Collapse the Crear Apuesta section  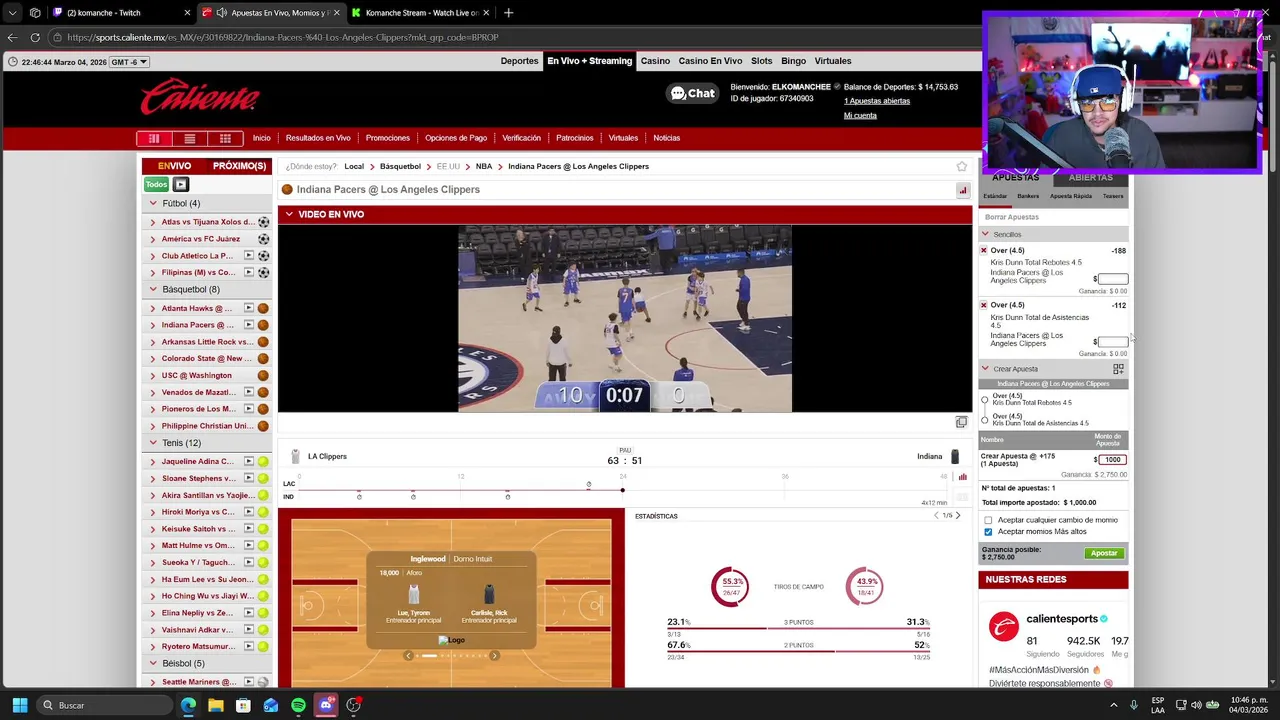[985, 369]
